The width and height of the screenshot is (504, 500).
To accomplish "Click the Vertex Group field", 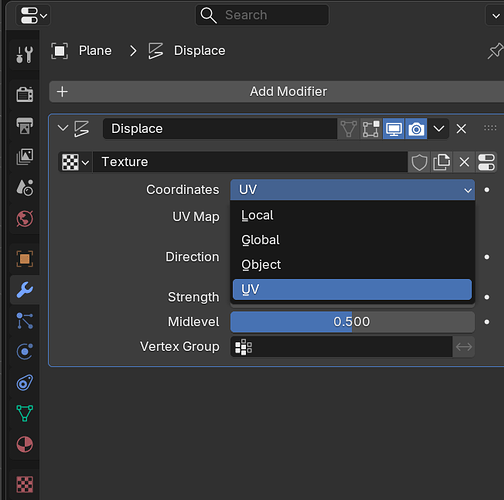I will click(x=341, y=347).
